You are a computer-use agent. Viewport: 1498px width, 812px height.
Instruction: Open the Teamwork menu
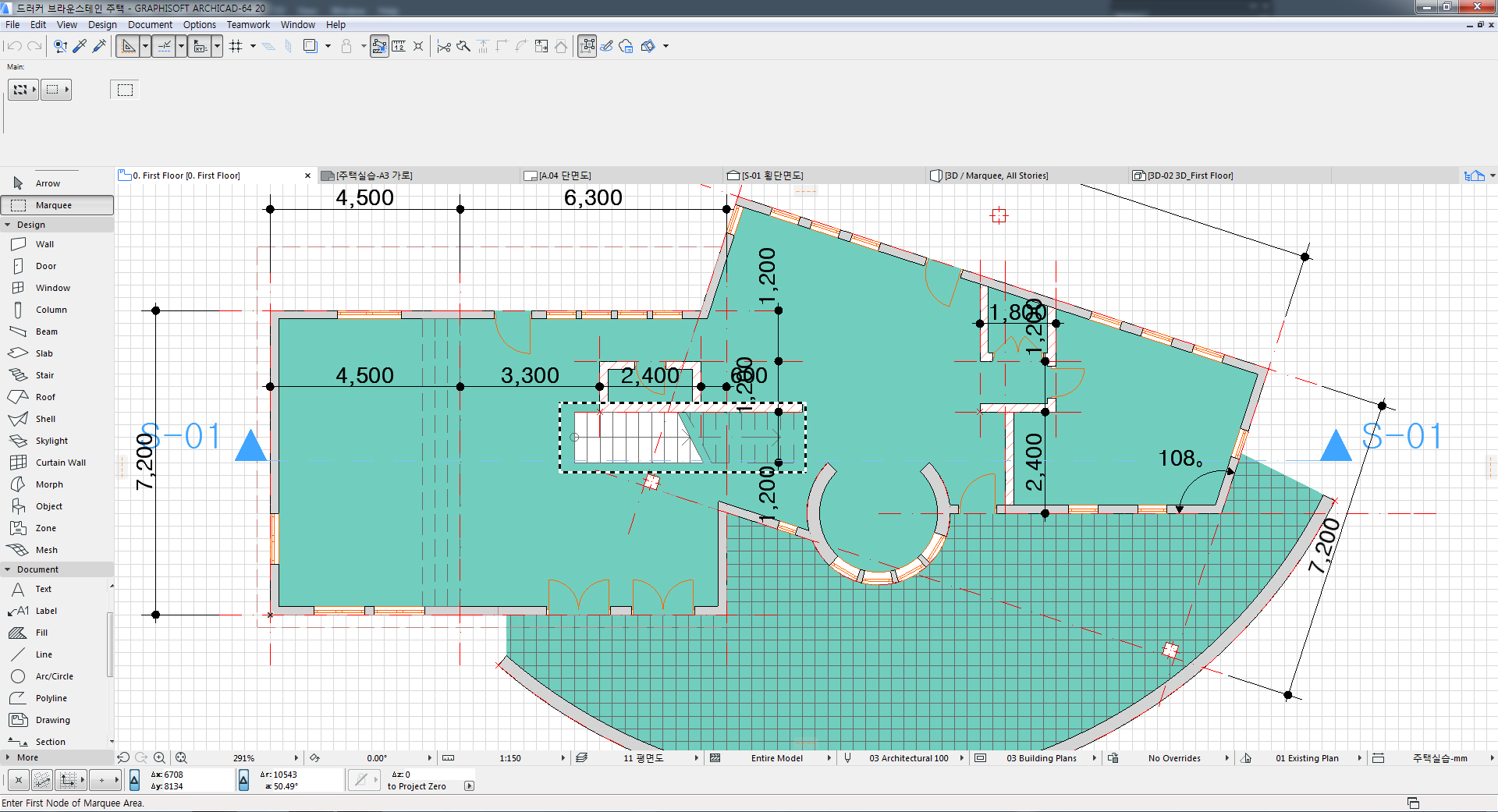coord(248,25)
